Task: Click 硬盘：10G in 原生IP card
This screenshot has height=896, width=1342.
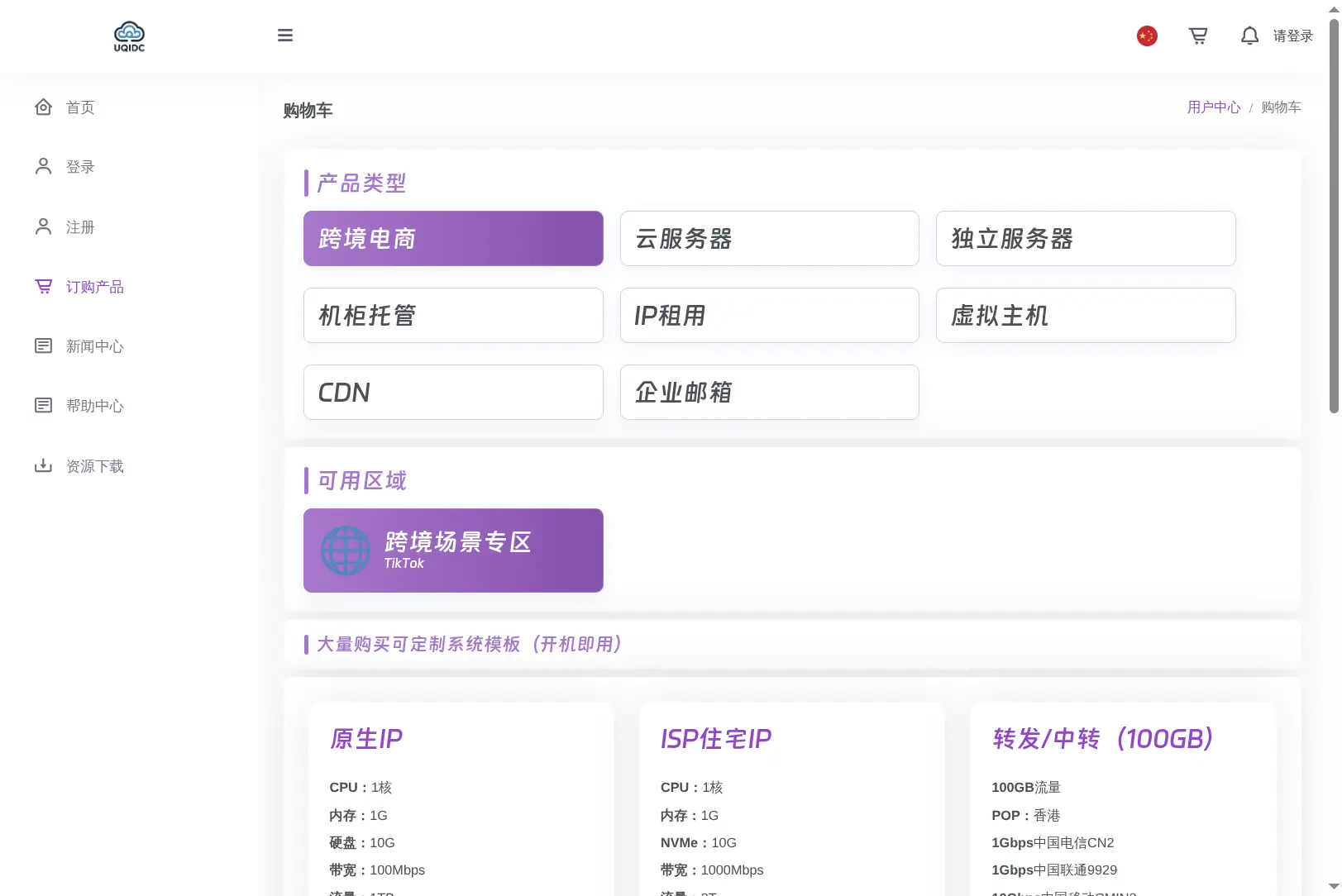Action: coord(362,843)
